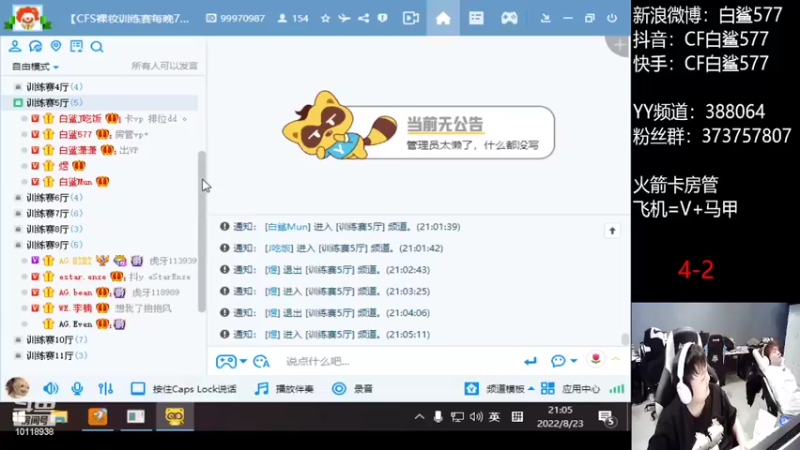Expand the 训练赛11厅 sub-channel

tap(56, 356)
